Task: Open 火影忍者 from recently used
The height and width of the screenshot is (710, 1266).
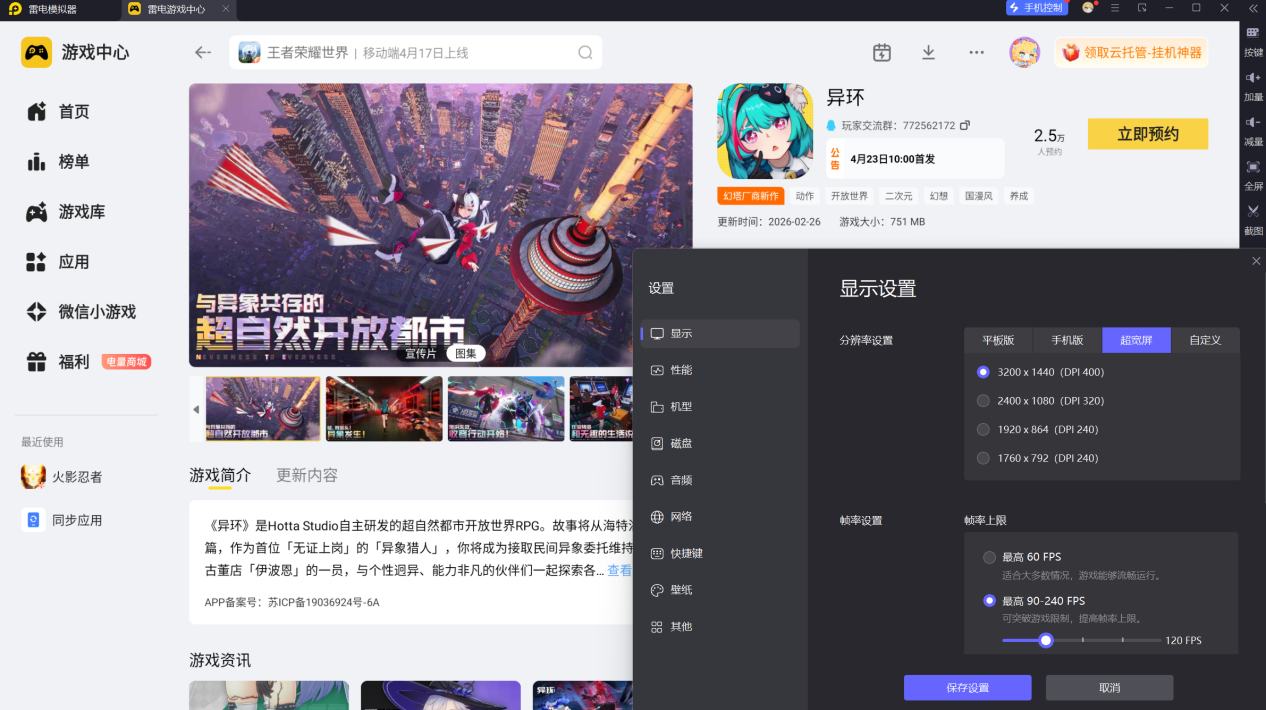Action: [x=62, y=477]
